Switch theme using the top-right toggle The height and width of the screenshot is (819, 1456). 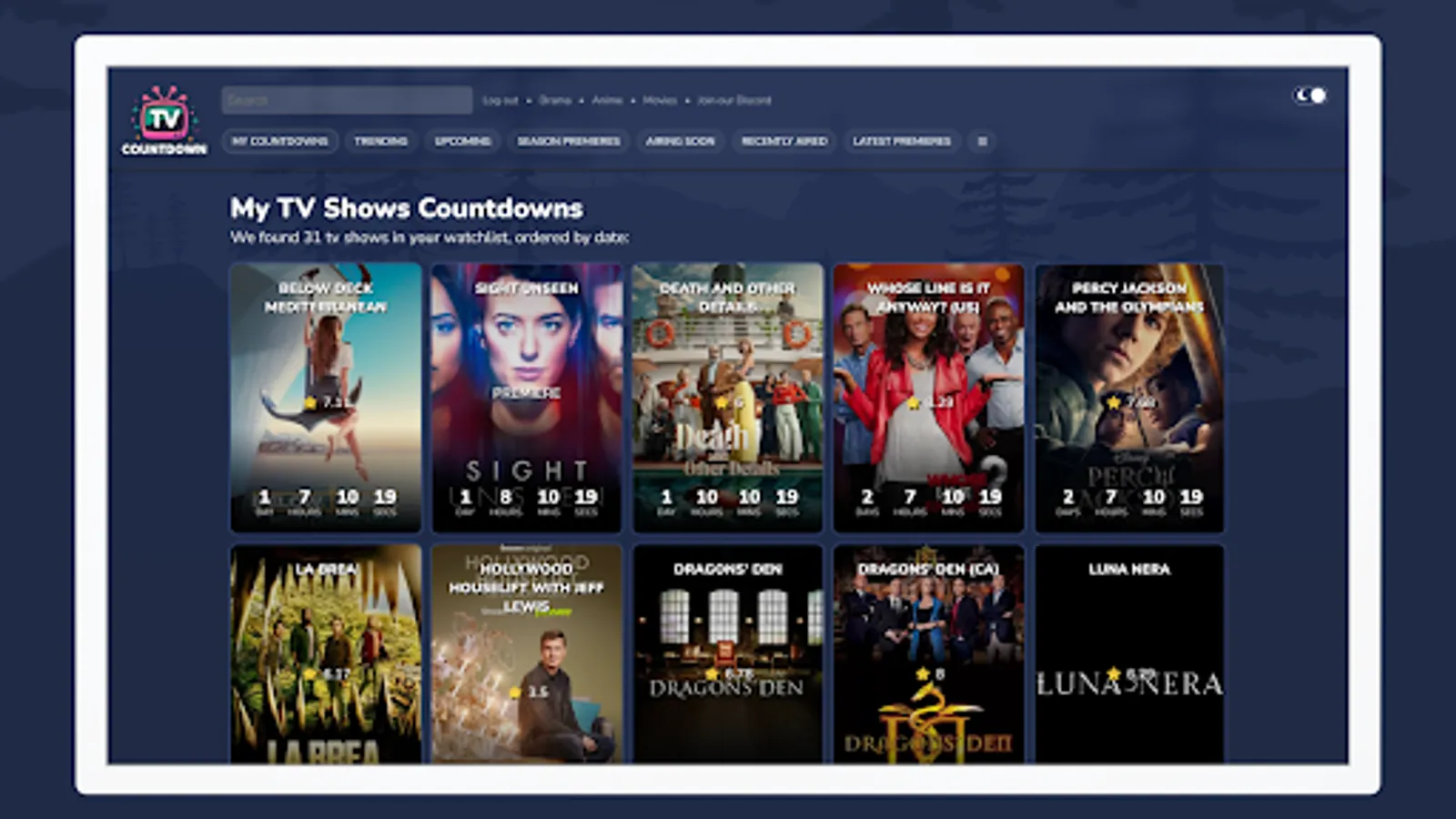(x=1310, y=96)
